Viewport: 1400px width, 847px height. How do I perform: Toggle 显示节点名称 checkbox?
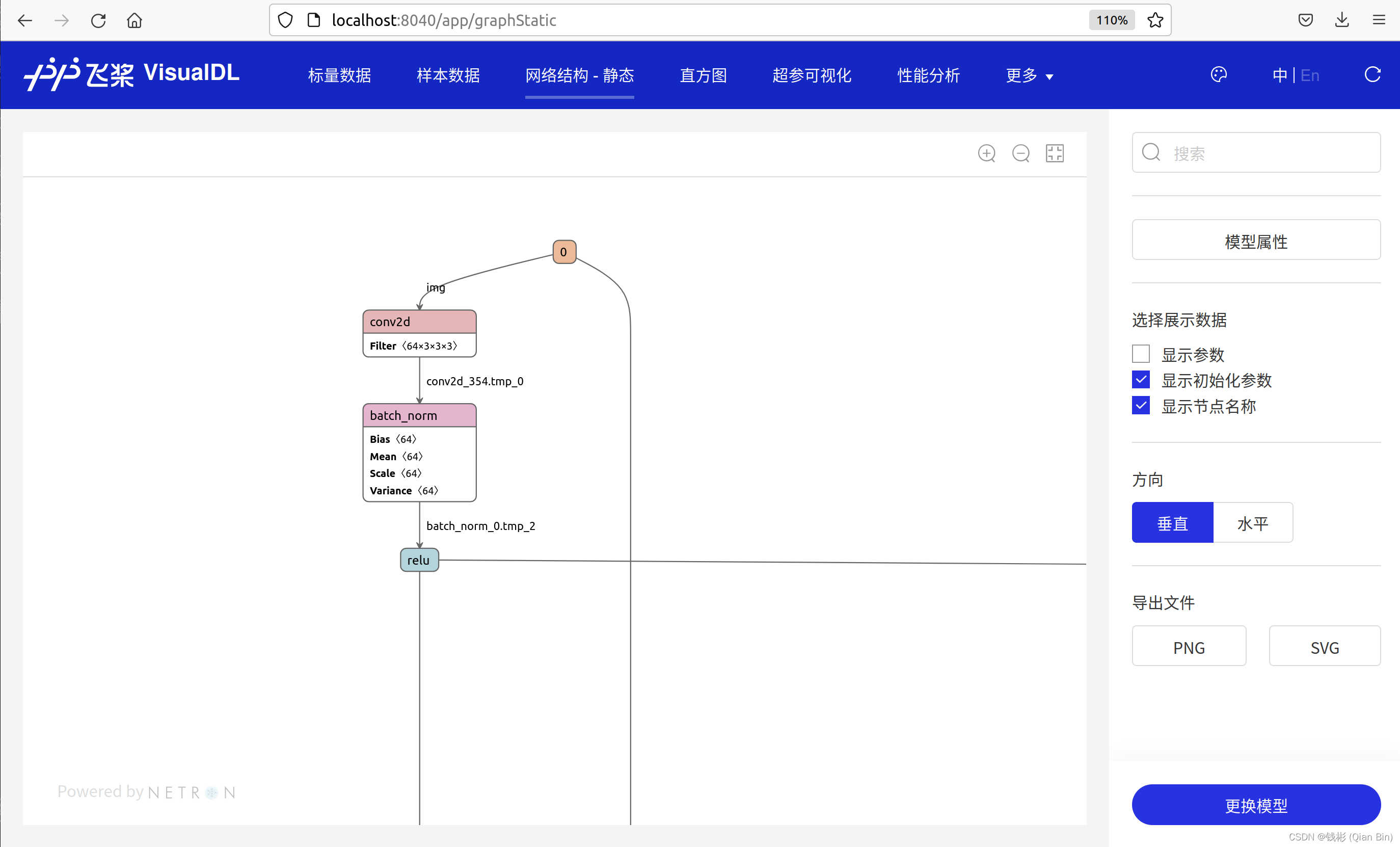[1140, 405]
